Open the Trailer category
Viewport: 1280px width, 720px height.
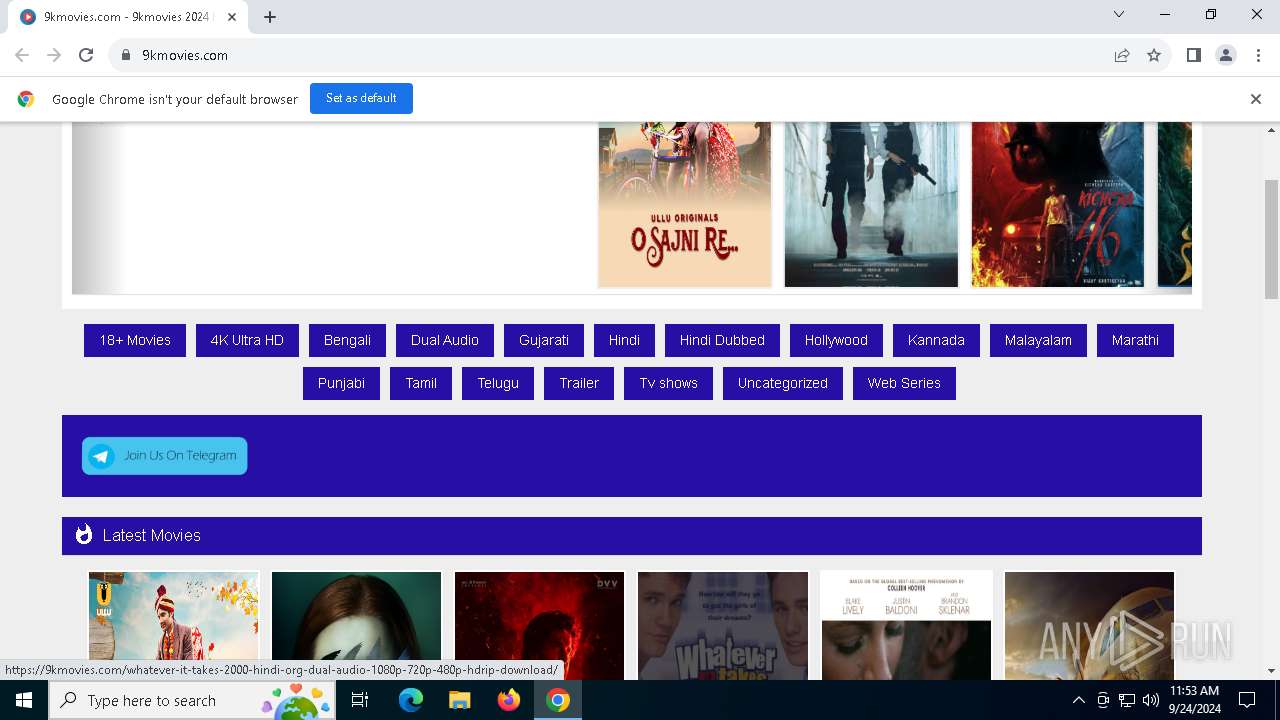(x=579, y=383)
